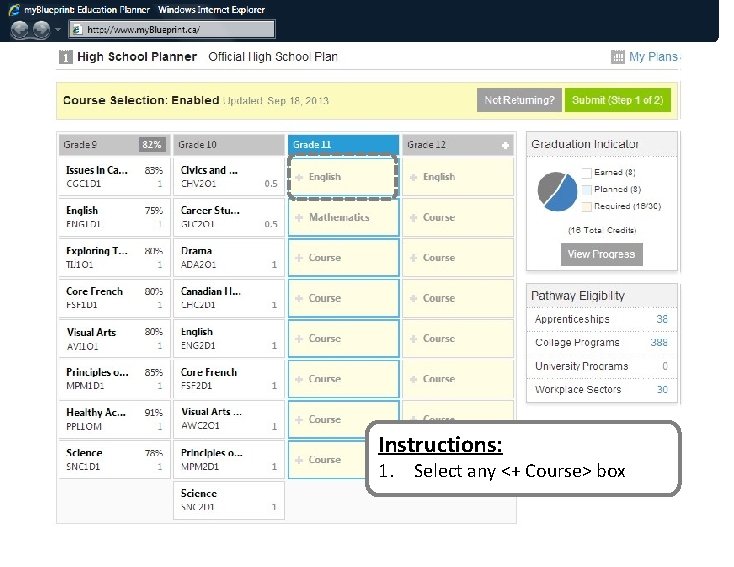
Task: Click the Internet Explorer logo in title bar
Action: [14, 9]
